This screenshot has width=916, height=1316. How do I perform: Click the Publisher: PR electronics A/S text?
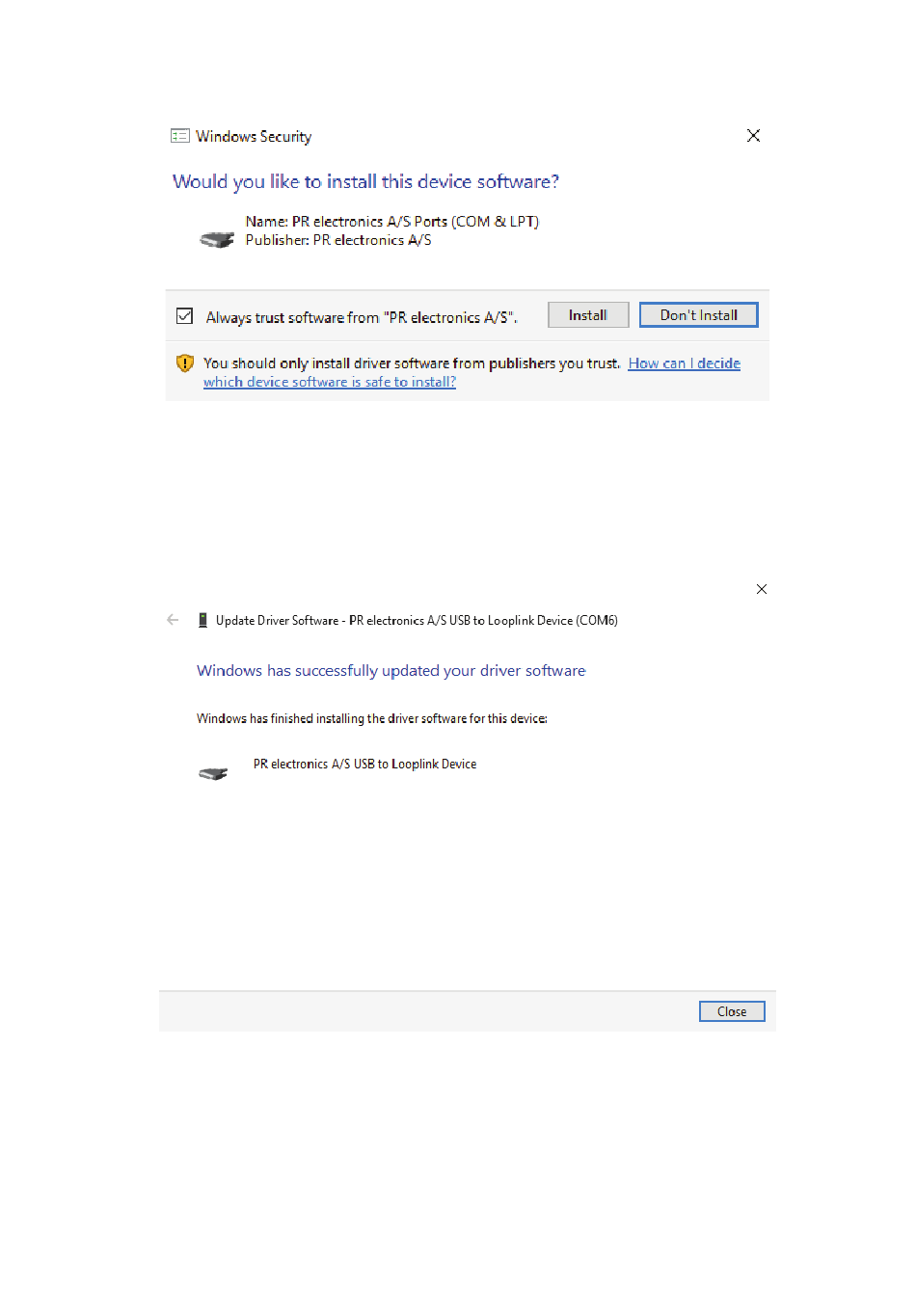click(x=338, y=240)
